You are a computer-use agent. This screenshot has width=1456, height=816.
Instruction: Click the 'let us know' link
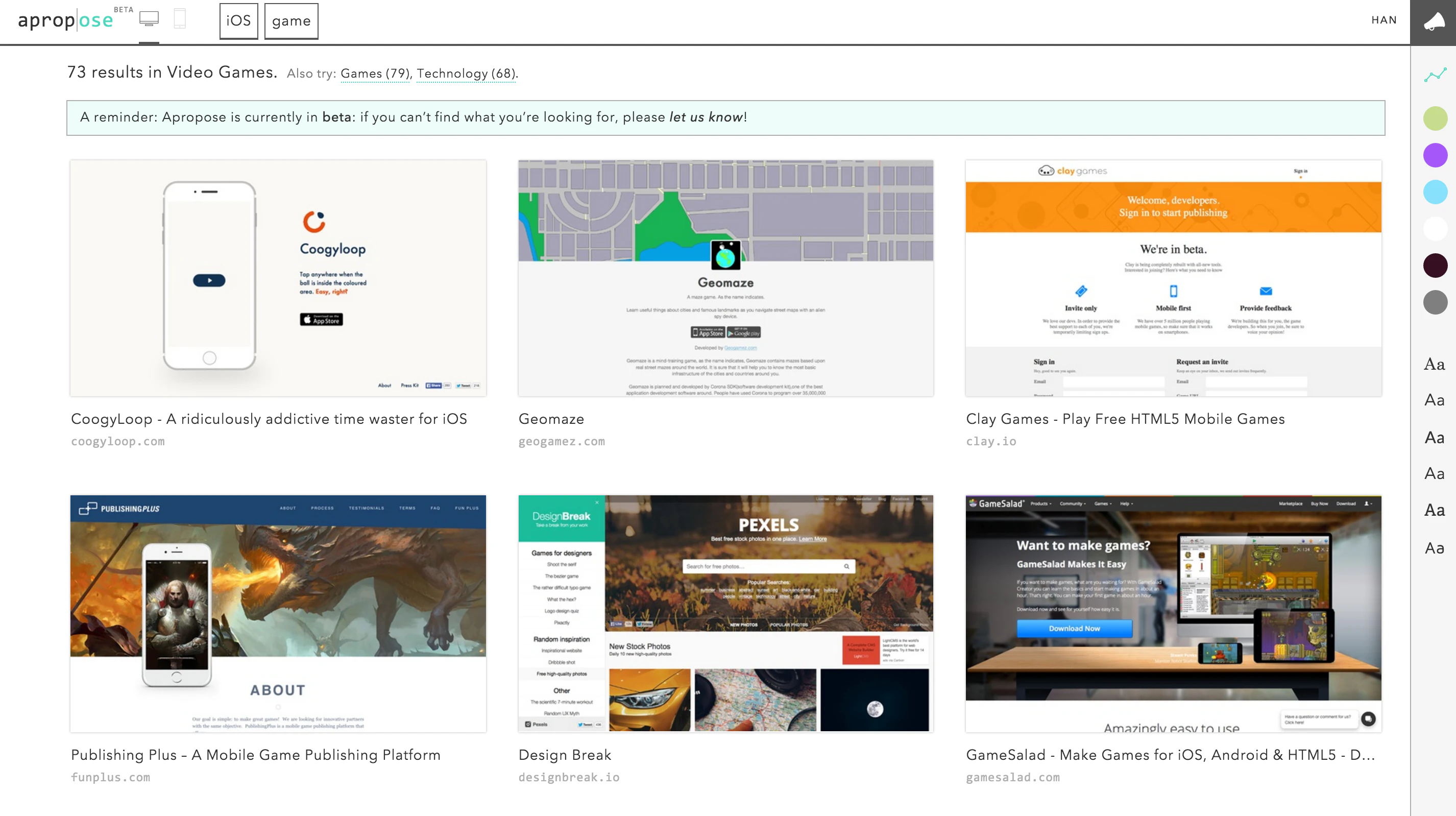point(706,117)
